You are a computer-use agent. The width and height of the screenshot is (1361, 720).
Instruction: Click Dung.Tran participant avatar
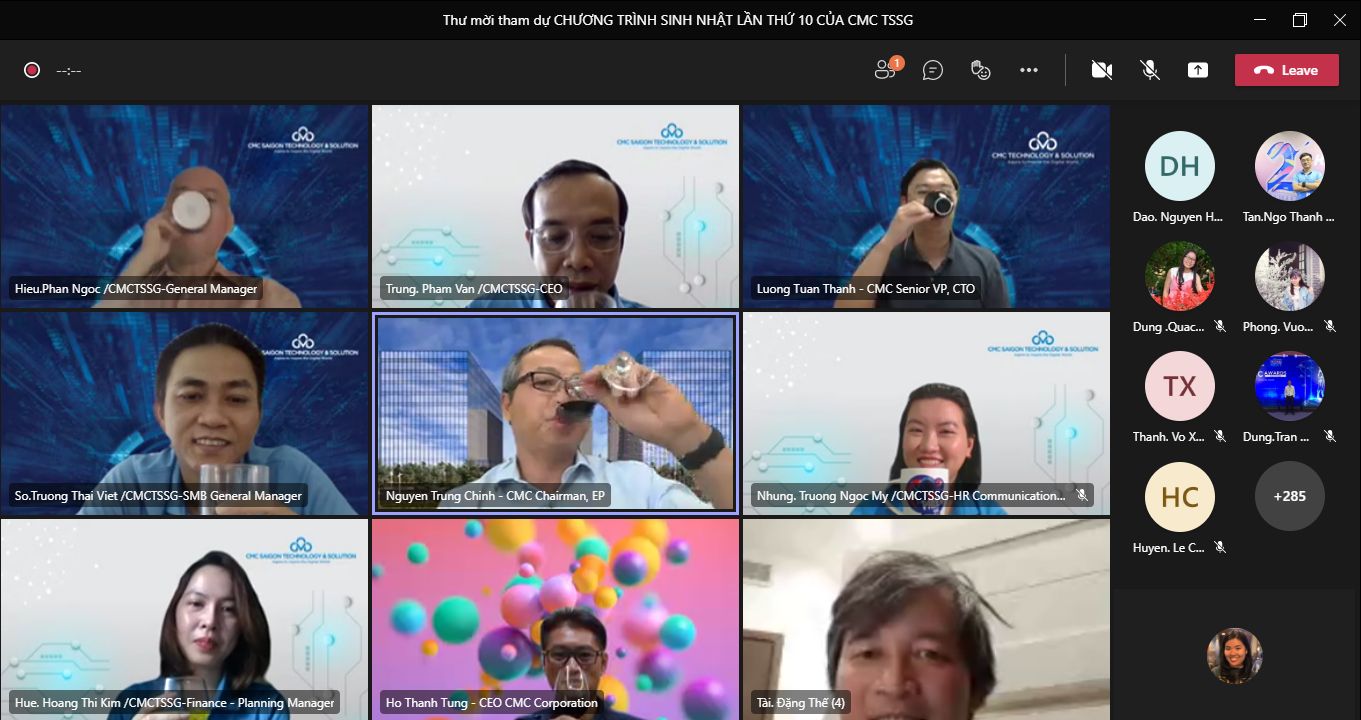1290,386
